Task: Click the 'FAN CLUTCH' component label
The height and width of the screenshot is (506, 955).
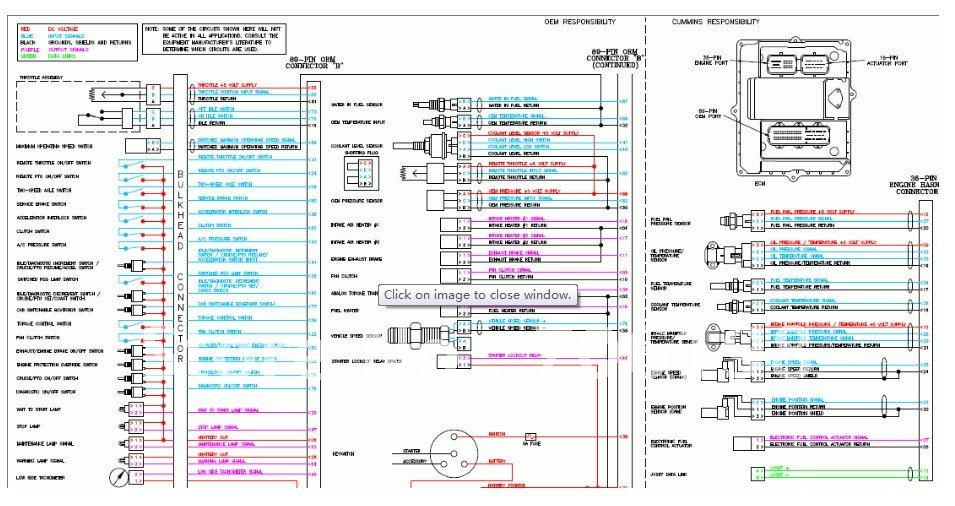Action: (x=344, y=276)
